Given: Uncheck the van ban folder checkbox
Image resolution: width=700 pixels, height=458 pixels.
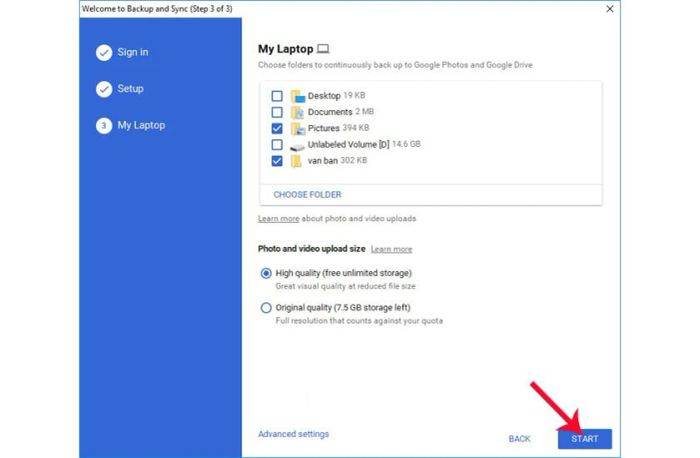Looking at the screenshot, I should tap(277, 161).
